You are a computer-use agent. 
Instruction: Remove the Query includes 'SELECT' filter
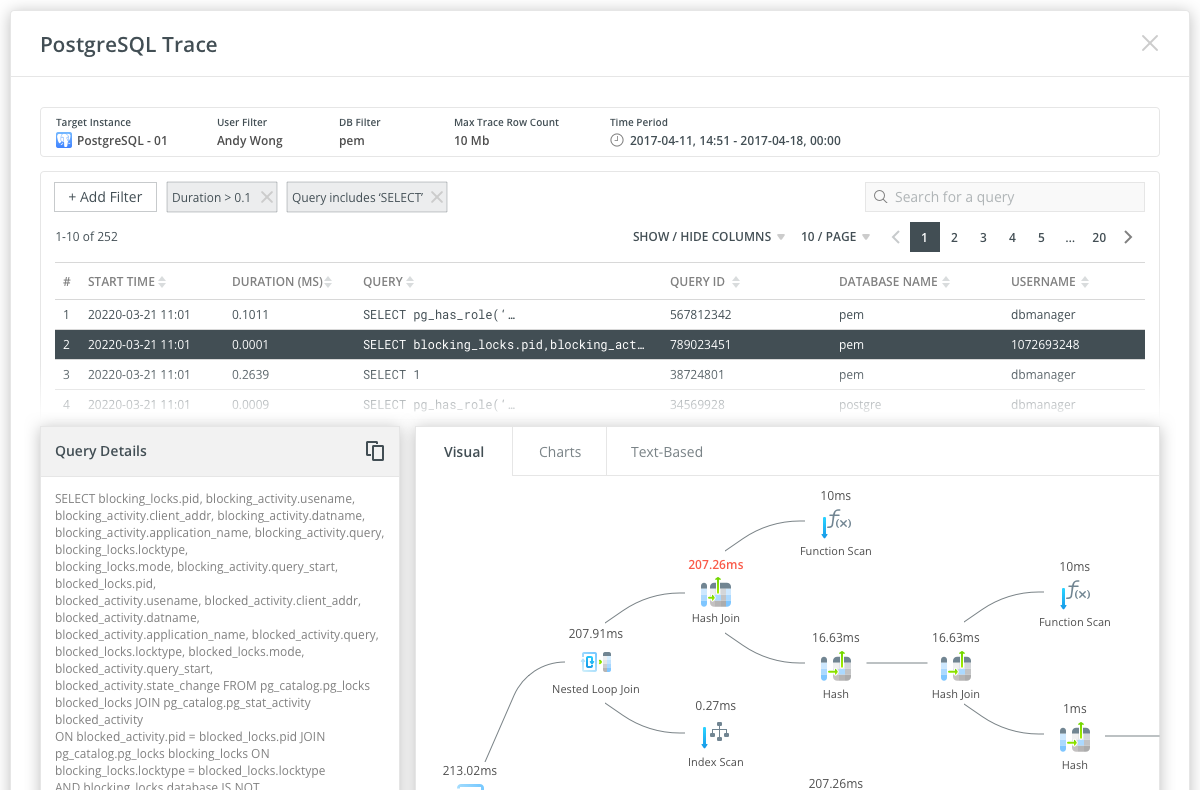(x=436, y=198)
